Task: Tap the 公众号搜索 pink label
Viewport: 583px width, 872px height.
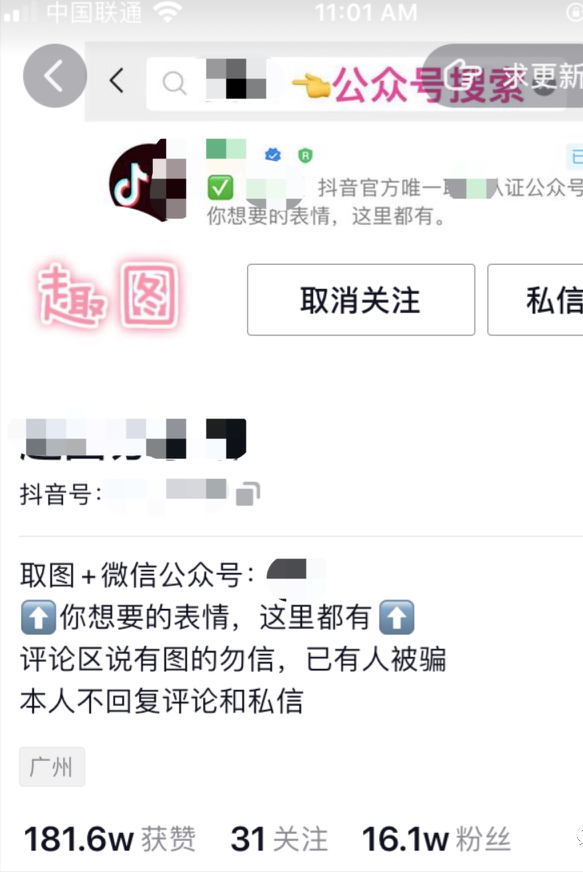Action: point(428,85)
